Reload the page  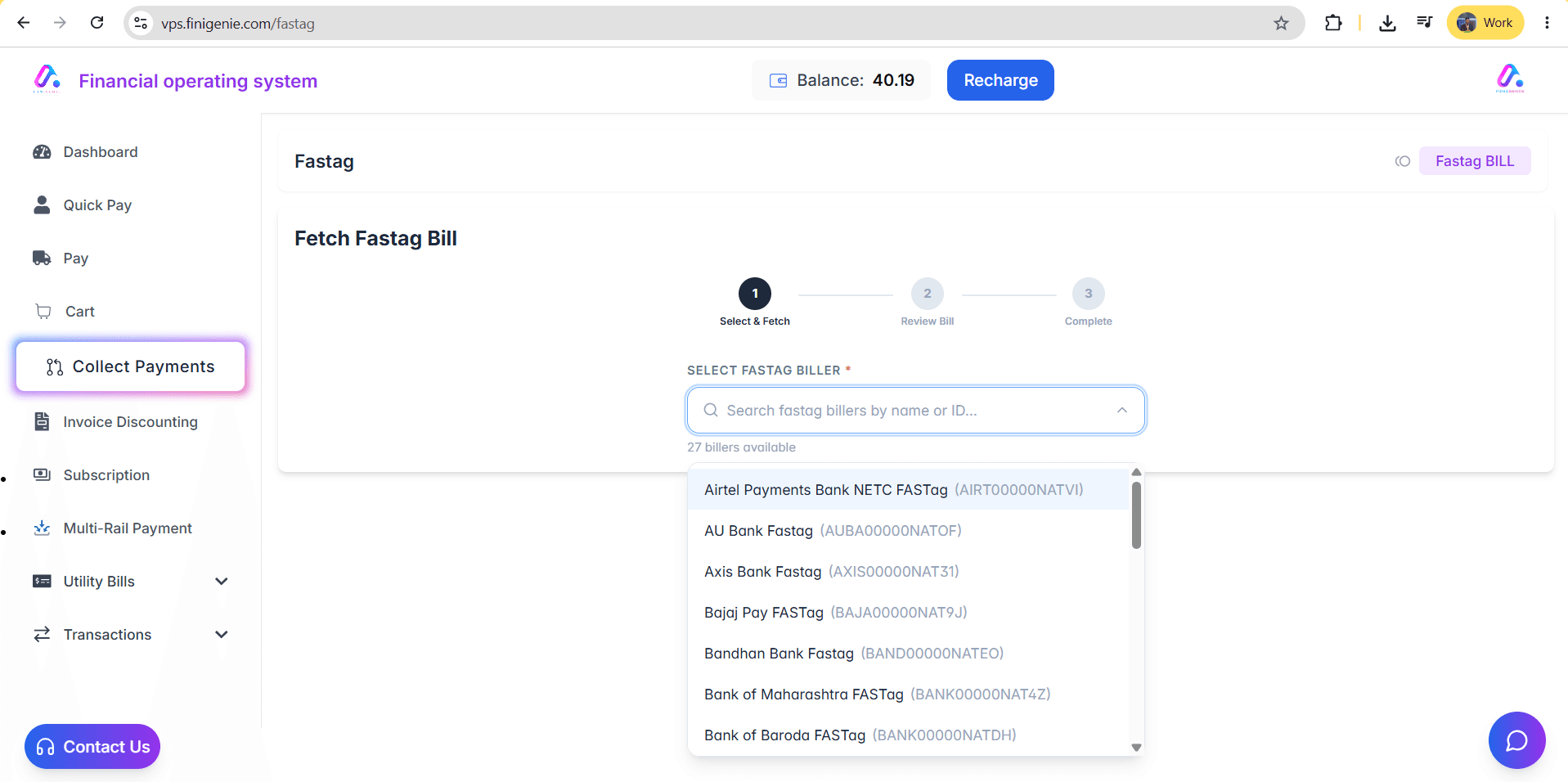(97, 23)
